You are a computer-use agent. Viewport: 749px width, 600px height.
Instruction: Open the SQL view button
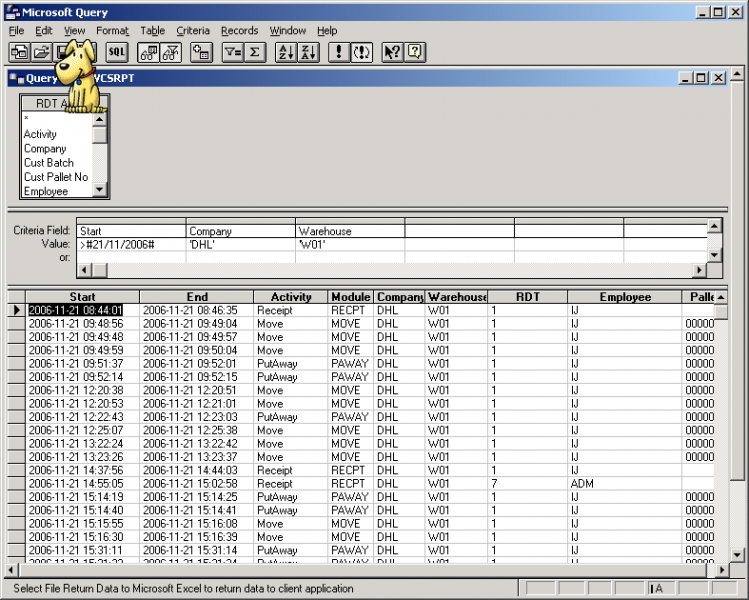coord(117,52)
